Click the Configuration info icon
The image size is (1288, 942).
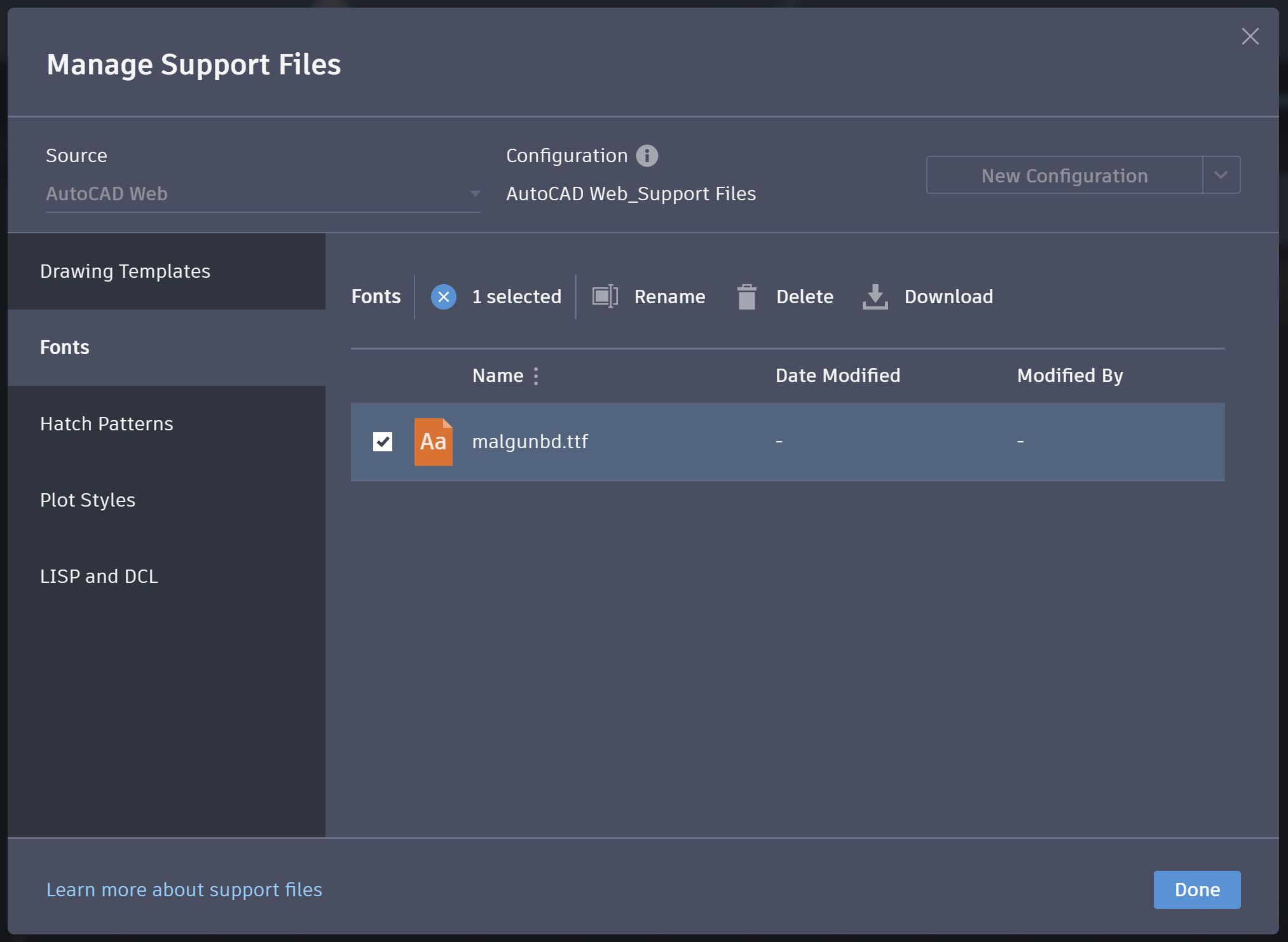point(647,156)
